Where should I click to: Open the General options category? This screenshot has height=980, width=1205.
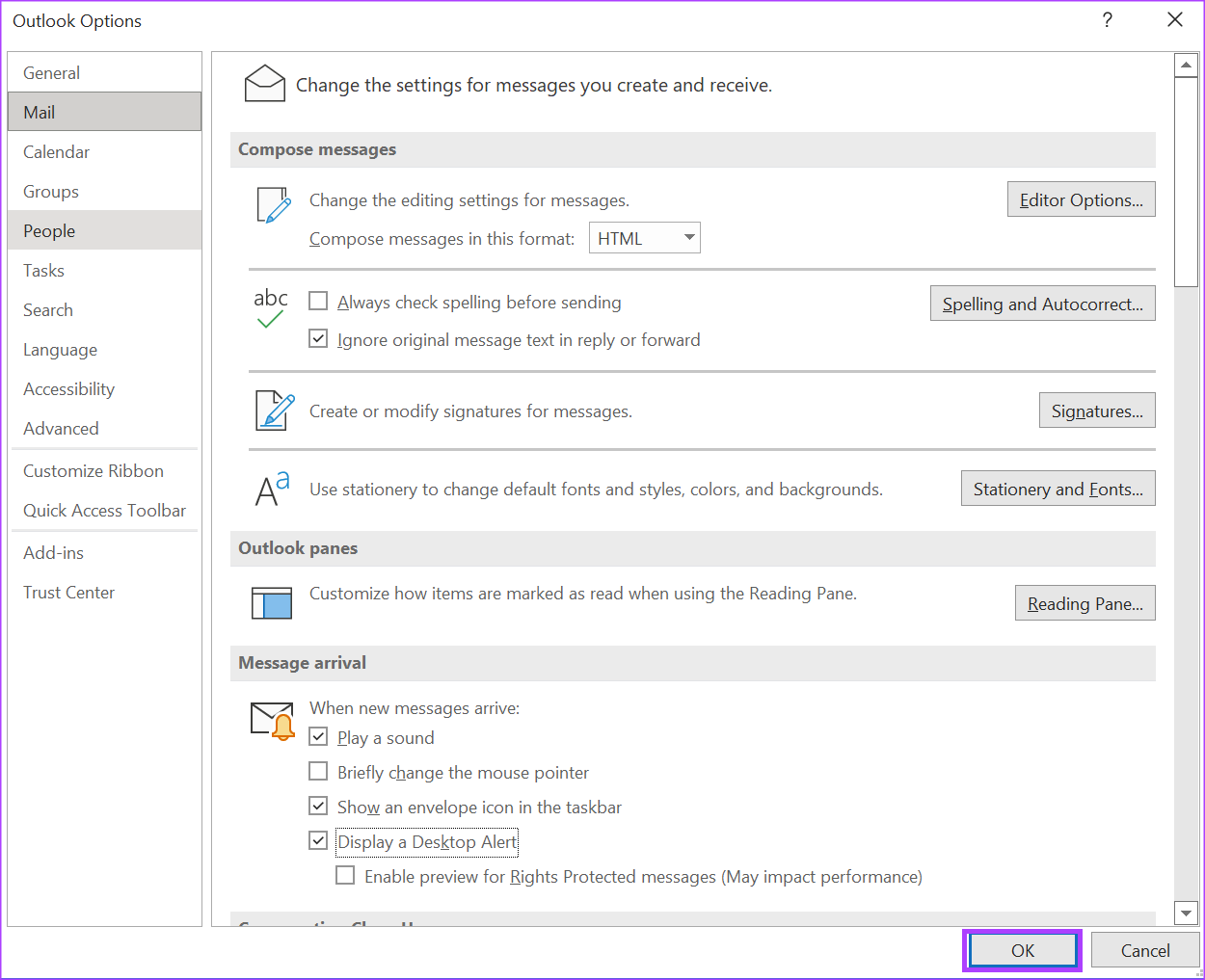click(x=104, y=72)
